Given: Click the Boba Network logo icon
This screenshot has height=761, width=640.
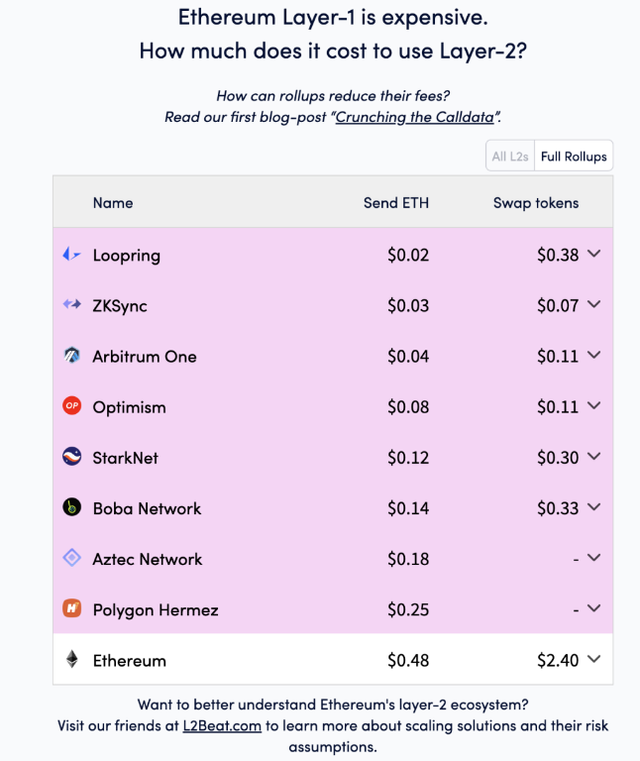Looking at the screenshot, I should pos(71,508).
